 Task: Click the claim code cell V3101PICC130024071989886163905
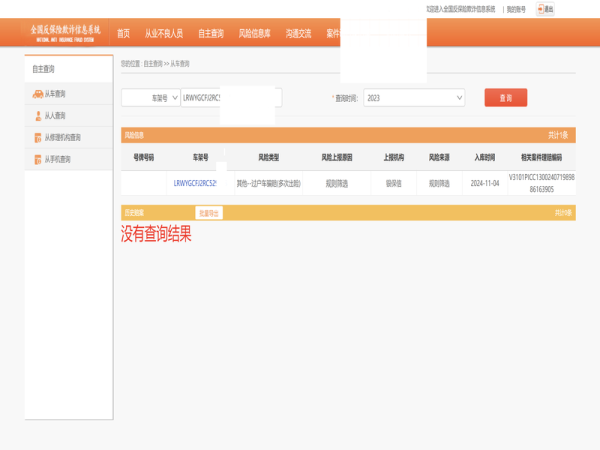(x=541, y=183)
